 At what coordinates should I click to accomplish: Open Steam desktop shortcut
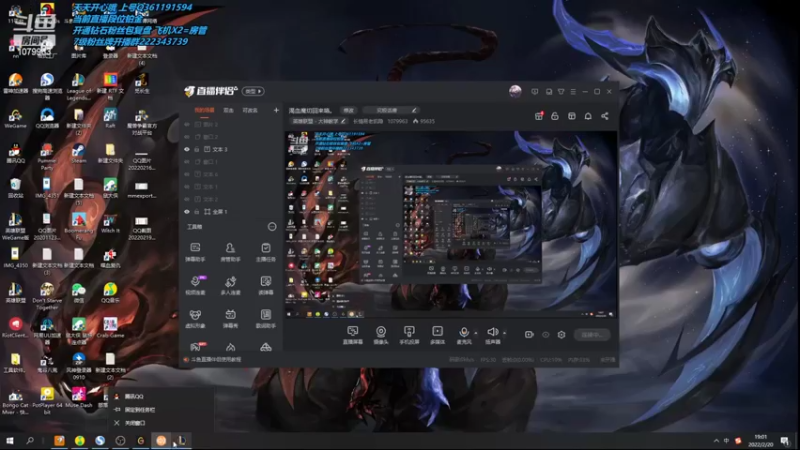[x=78, y=153]
